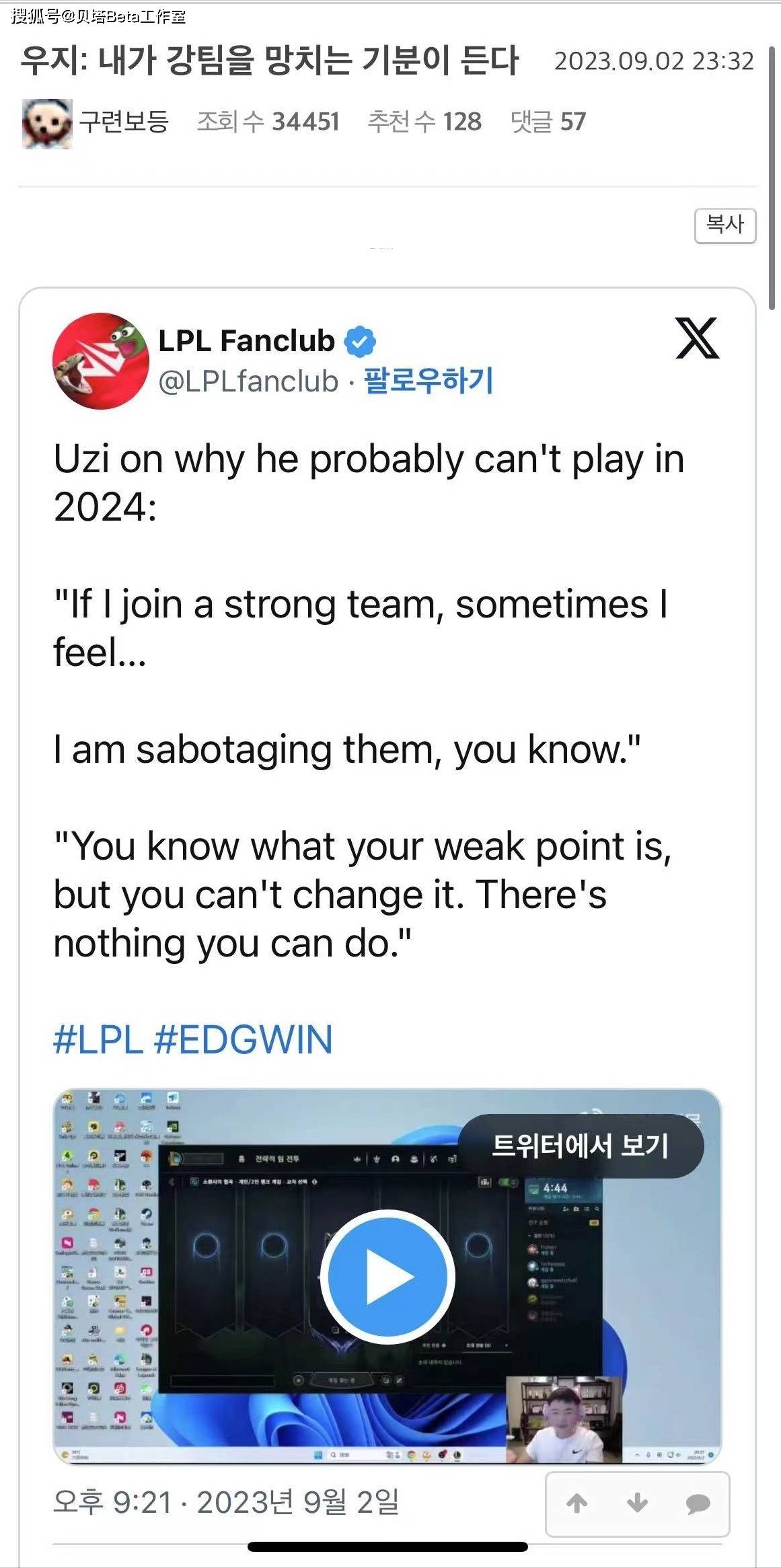Image resolution: width=781 pixels, height=1568 pixels.
Task: Click the @LPLfanclub handle
Action: click(248, 381)
